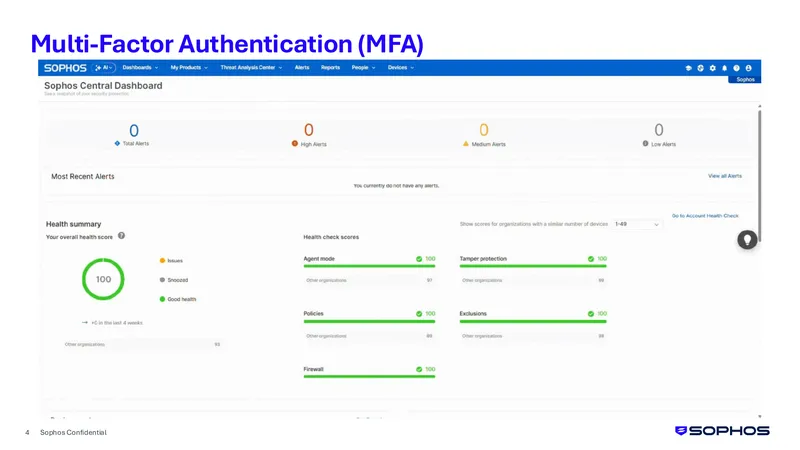Click the Total Alerts count of zero
The width and height of the screenshot is (800, 450).
click(134, 131)
